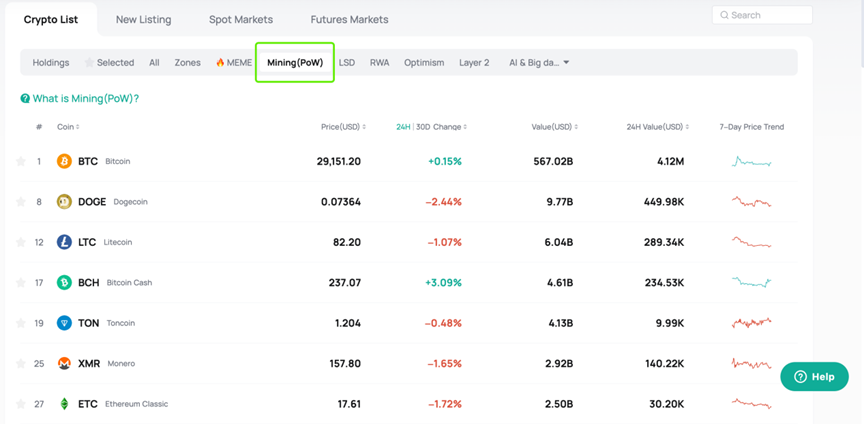The image size is (864, 424).
Task: Click the Bitcoin BTC coin icon
Action: click(x=64, y=161)
